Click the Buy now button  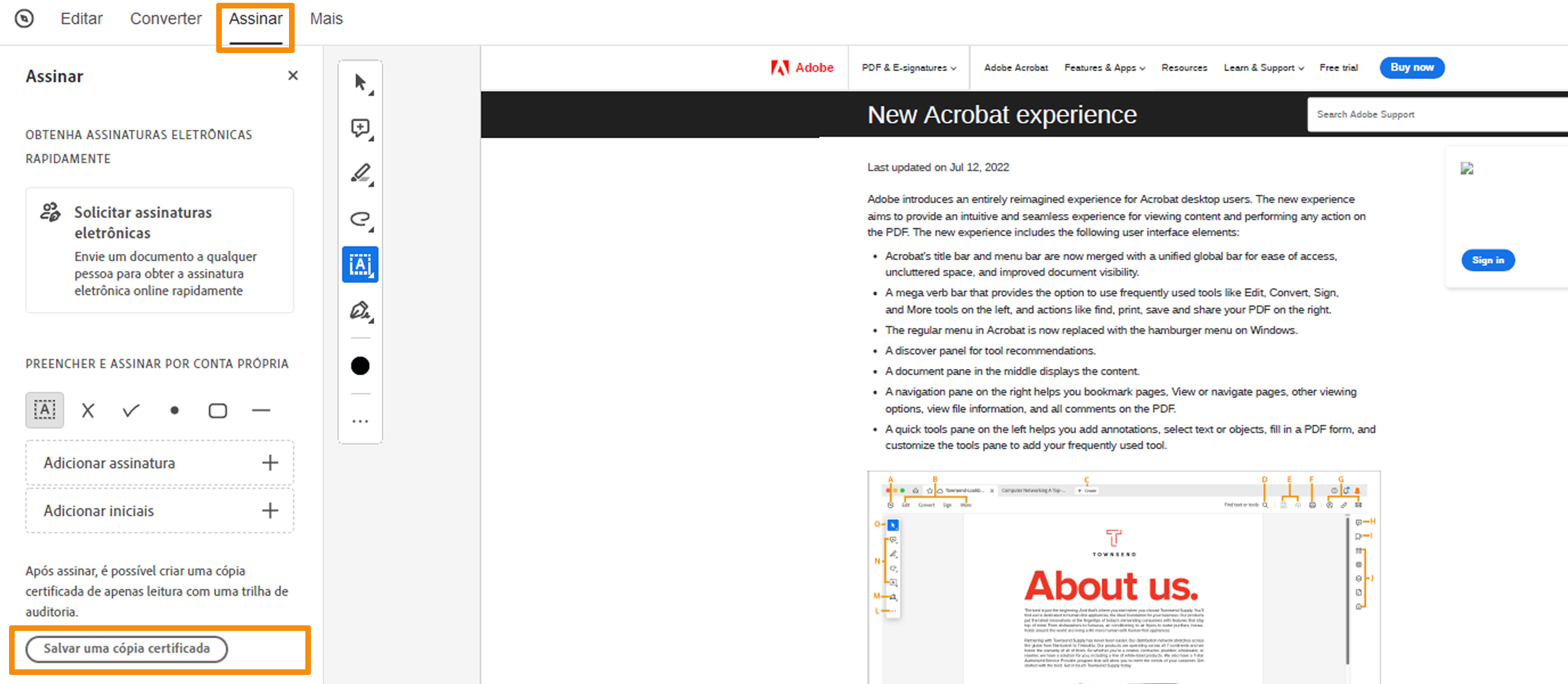click(x=1412, y=68)
